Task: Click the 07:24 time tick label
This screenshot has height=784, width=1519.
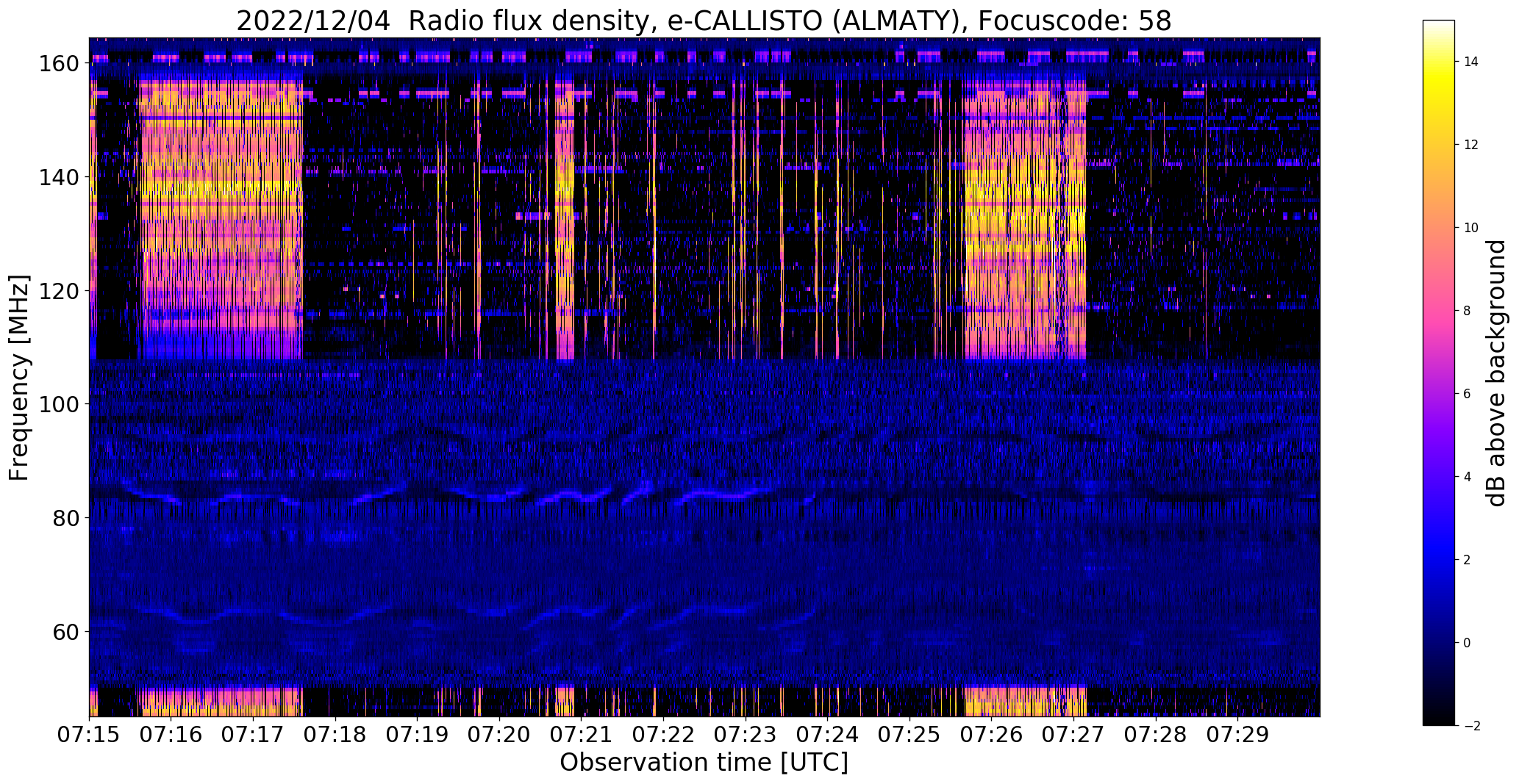Action: click(827, 733)
